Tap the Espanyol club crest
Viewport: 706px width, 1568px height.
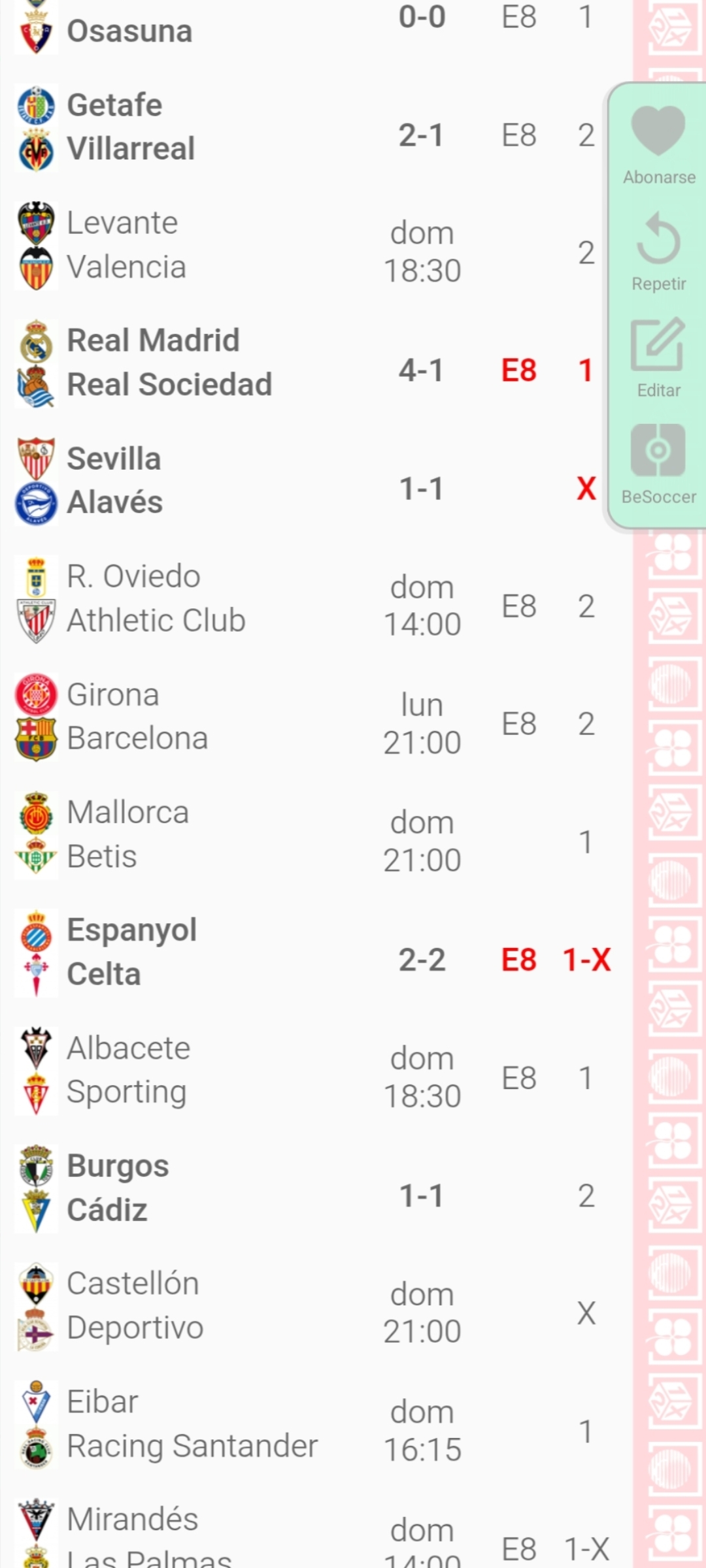(x=36, y=930)
